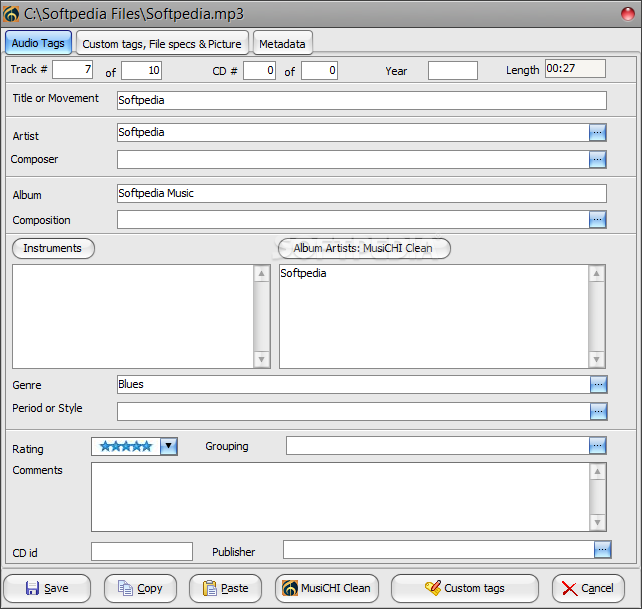
Task: Click inside the empty Instruments list box
Action: (x=133, y=316)
